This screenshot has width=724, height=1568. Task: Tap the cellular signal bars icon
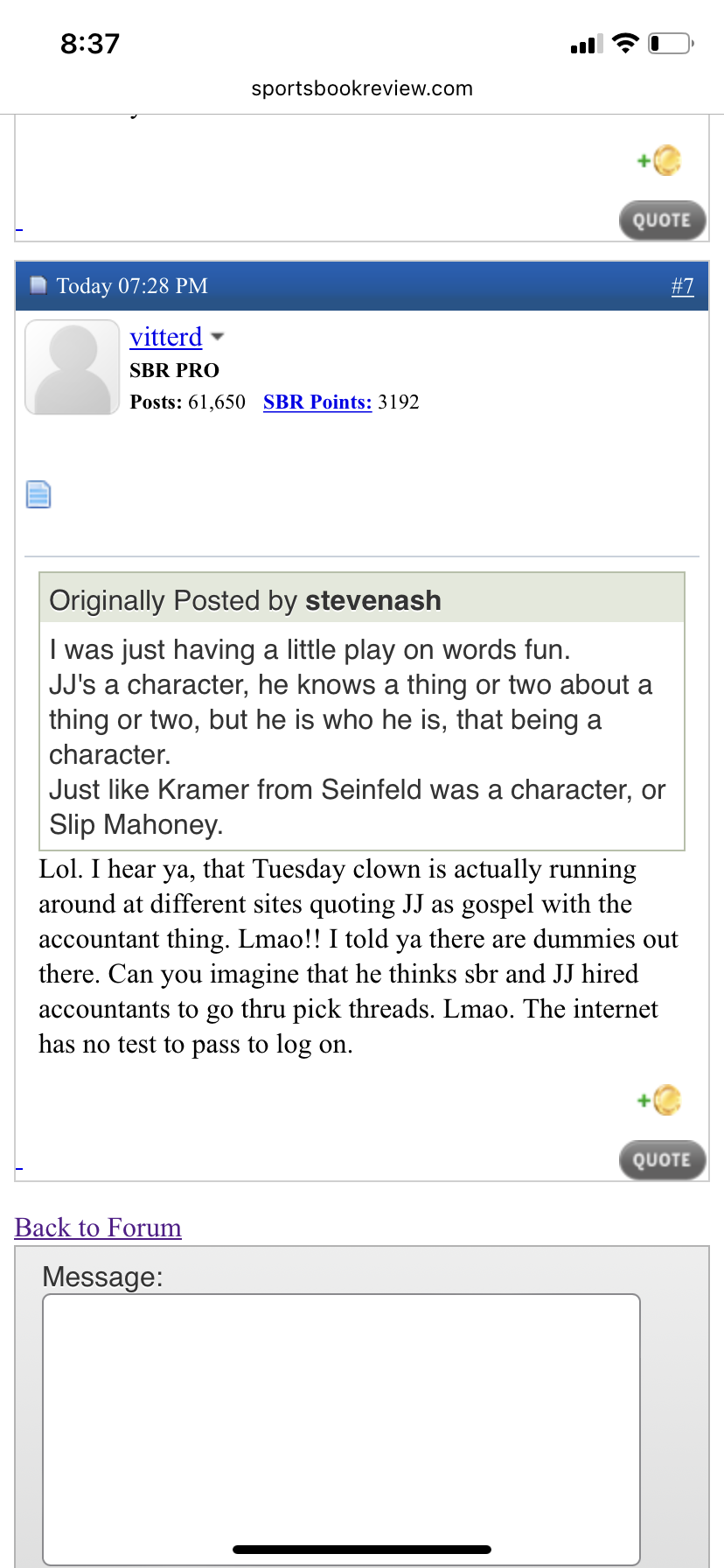(586, 44)
